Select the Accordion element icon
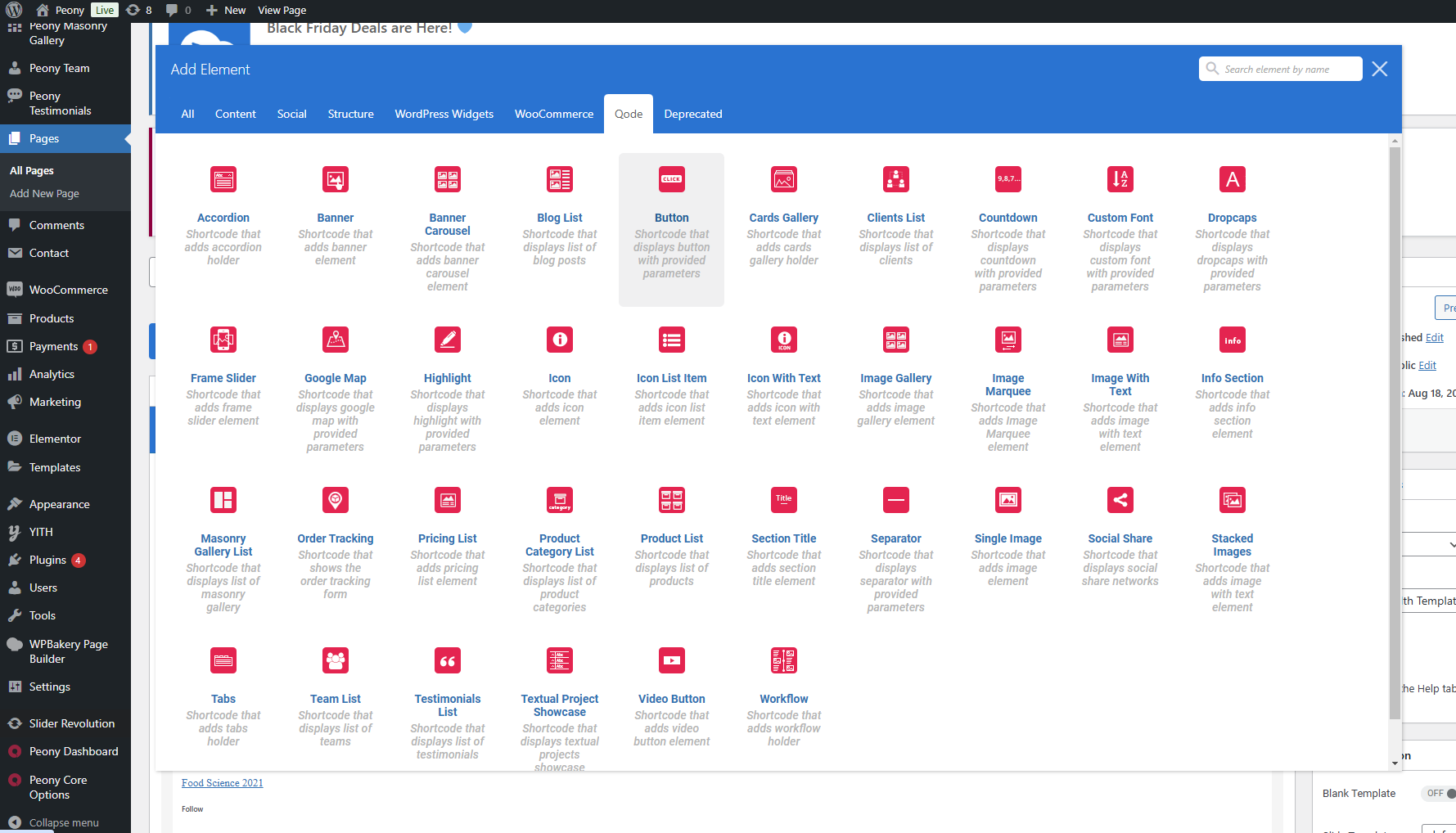Screen dimensions: 1456x833 pos(223,179)
